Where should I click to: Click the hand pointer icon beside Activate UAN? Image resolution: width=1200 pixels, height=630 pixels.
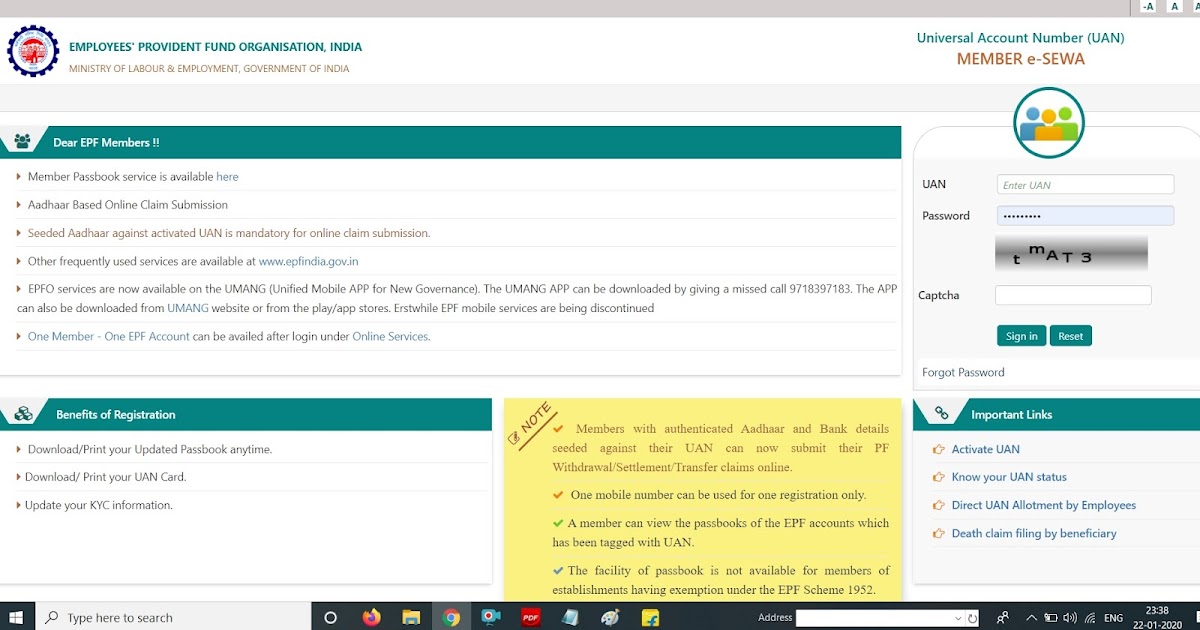[x=937, y=449]
